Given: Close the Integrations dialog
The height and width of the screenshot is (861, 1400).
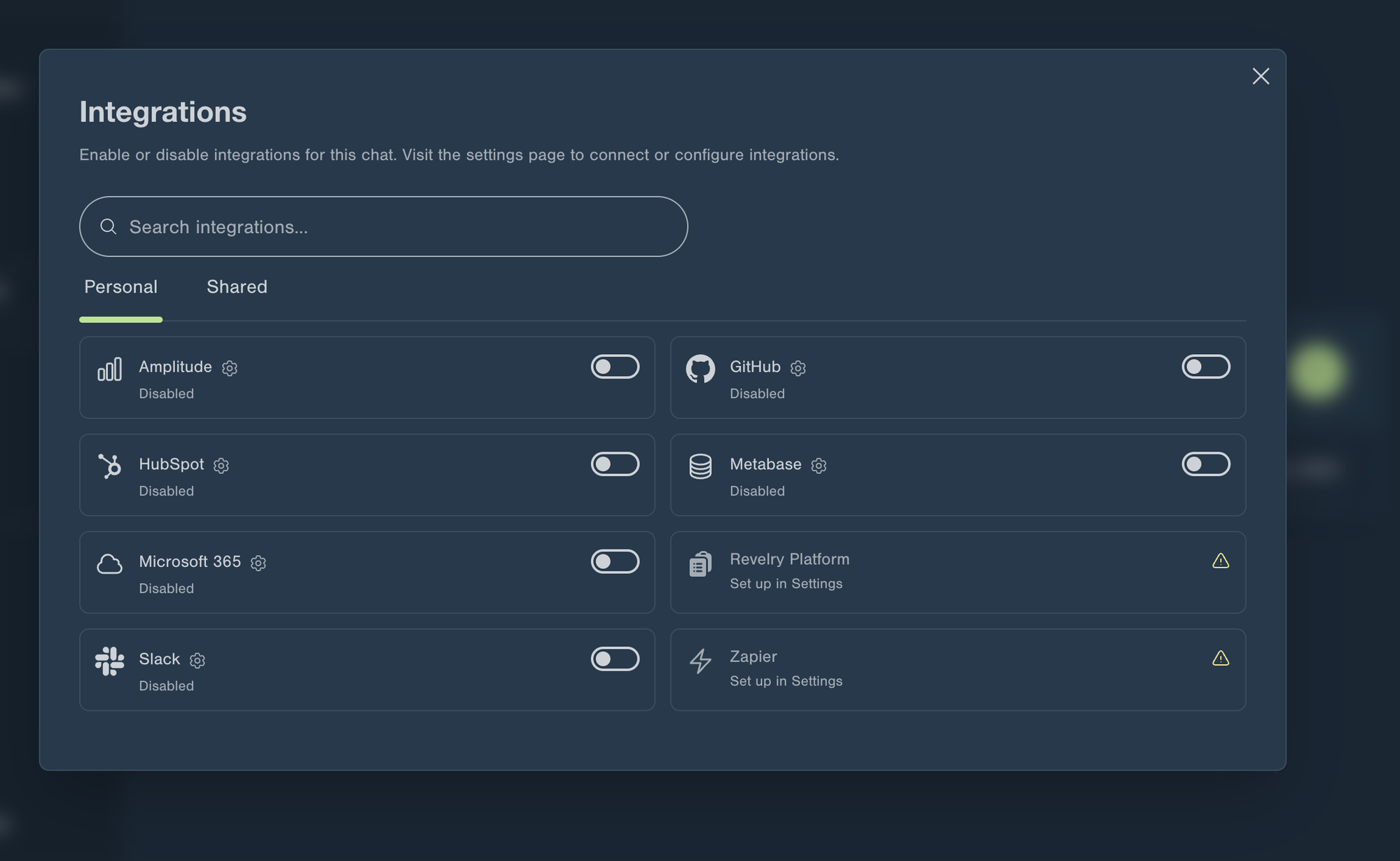Looking at the screenshot, I should (1261, 76).
